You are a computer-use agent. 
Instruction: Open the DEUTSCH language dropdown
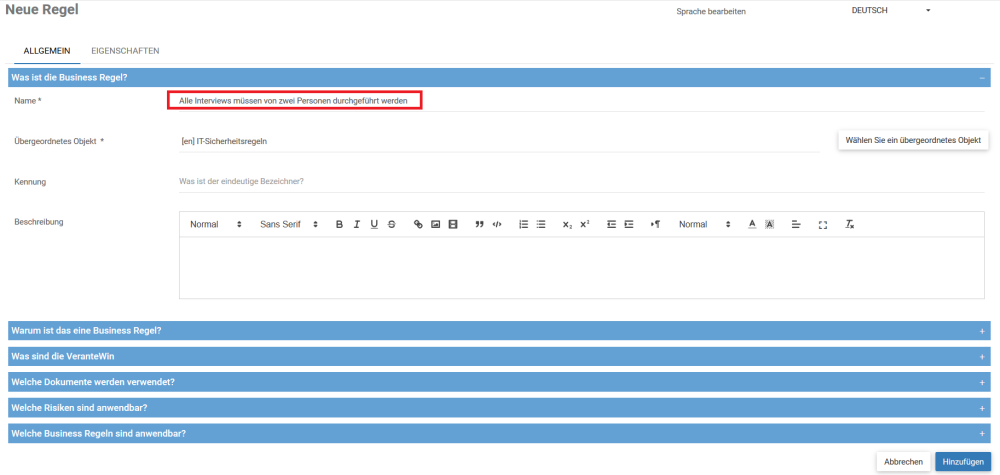[891, 10]
